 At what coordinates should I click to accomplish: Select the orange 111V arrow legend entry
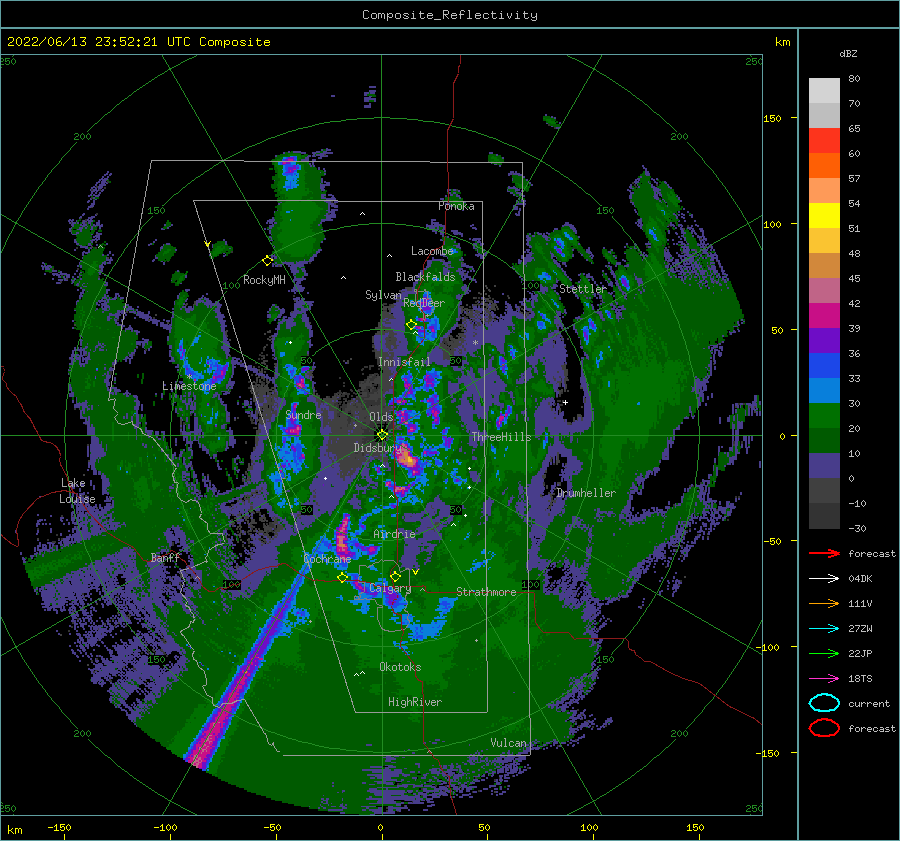(824, 603)
